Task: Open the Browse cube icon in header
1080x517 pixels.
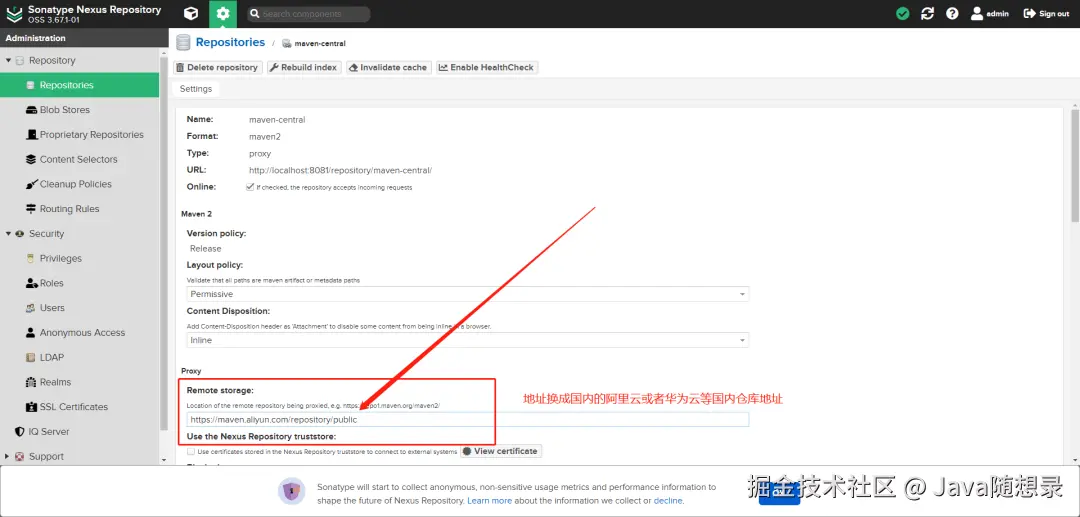Action: [x=191, y=14]
